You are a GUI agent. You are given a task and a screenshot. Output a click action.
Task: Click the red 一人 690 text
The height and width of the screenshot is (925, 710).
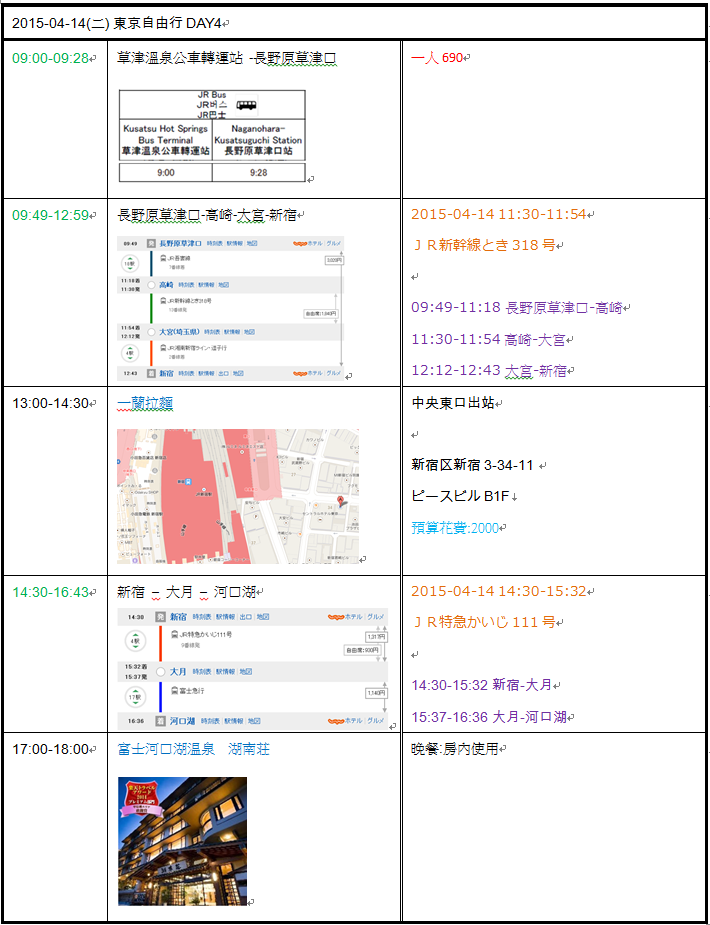tap(437, 58)
